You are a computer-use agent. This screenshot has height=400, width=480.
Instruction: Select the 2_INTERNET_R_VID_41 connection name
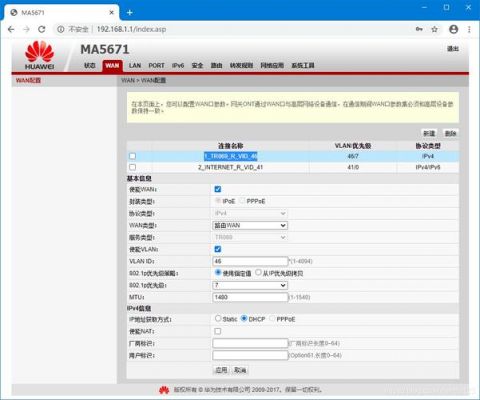click(231, 167)
